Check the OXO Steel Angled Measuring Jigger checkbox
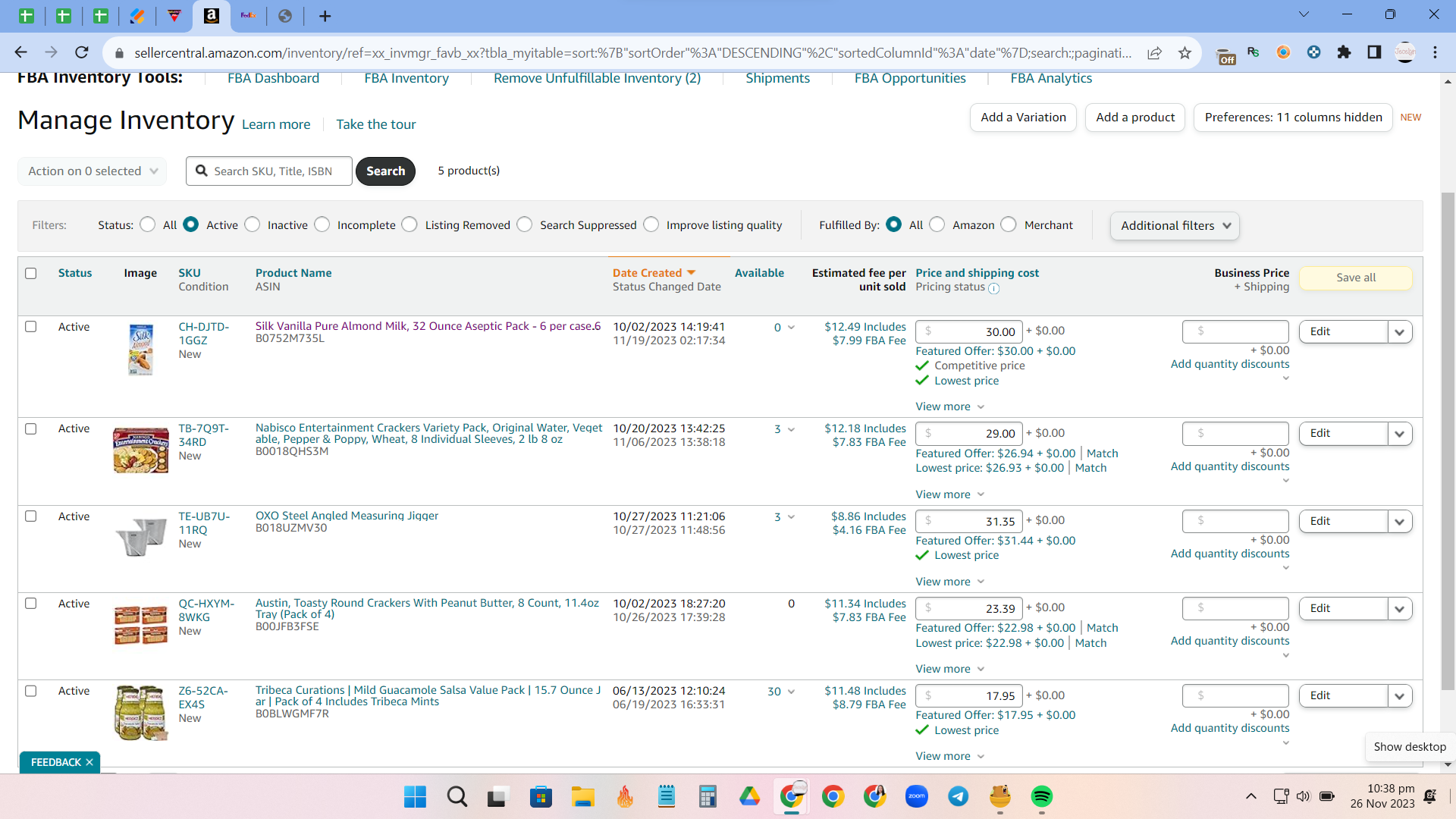This screenshot has width=1456, height=819. pyautogui.click(x=31, y=516)
